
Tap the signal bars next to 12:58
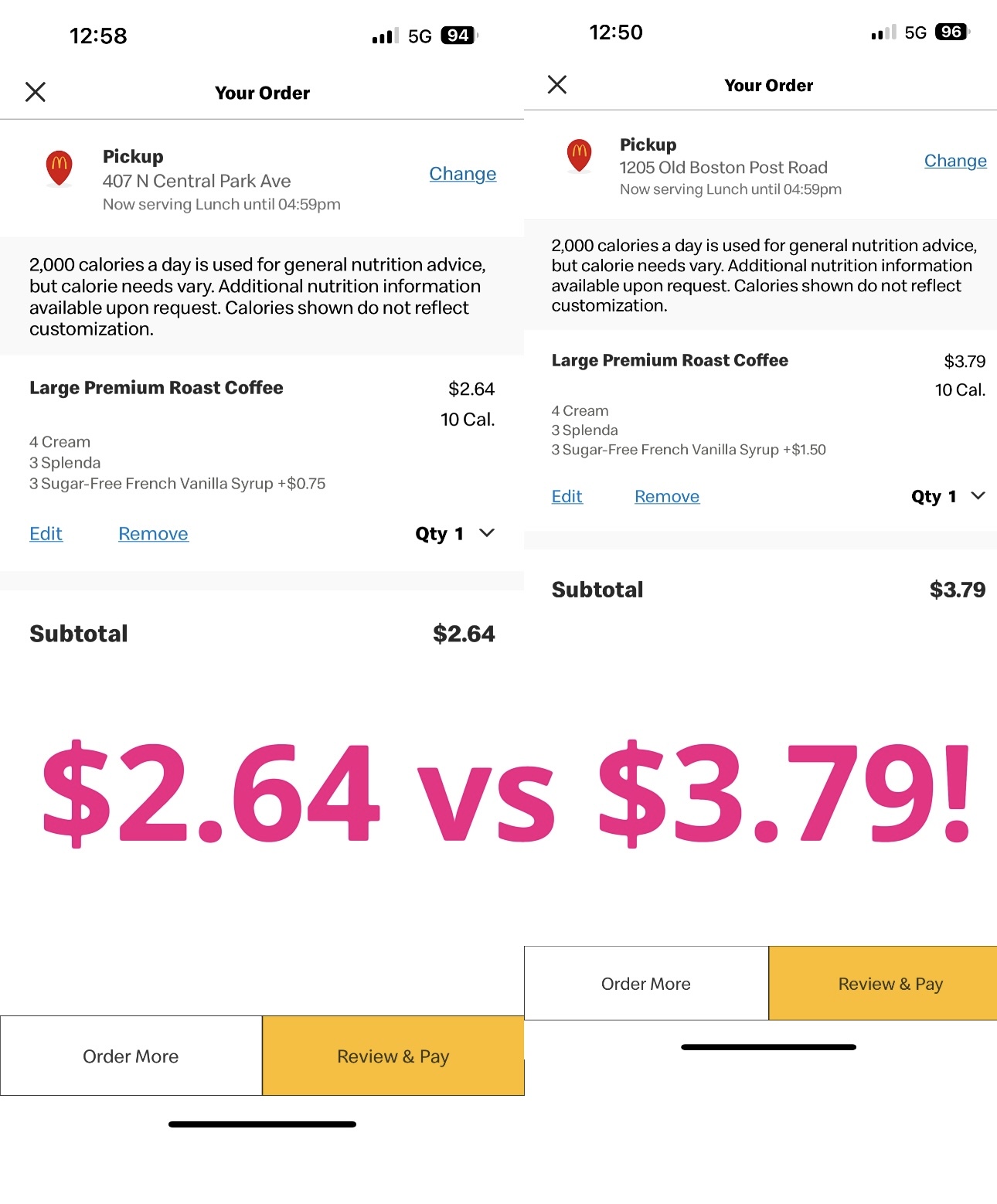pyautogui.click(x=385, y=36)
